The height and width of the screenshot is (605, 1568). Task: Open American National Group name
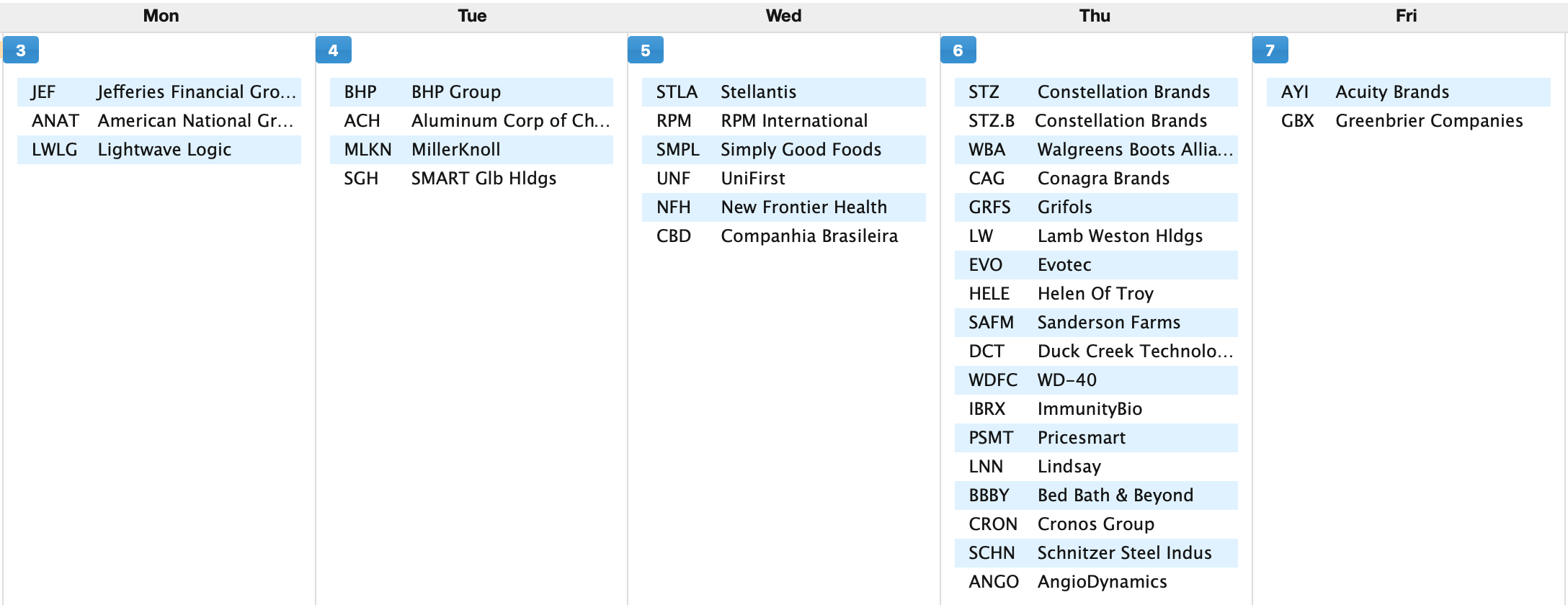pyautogui.click(x=195, y=121)
